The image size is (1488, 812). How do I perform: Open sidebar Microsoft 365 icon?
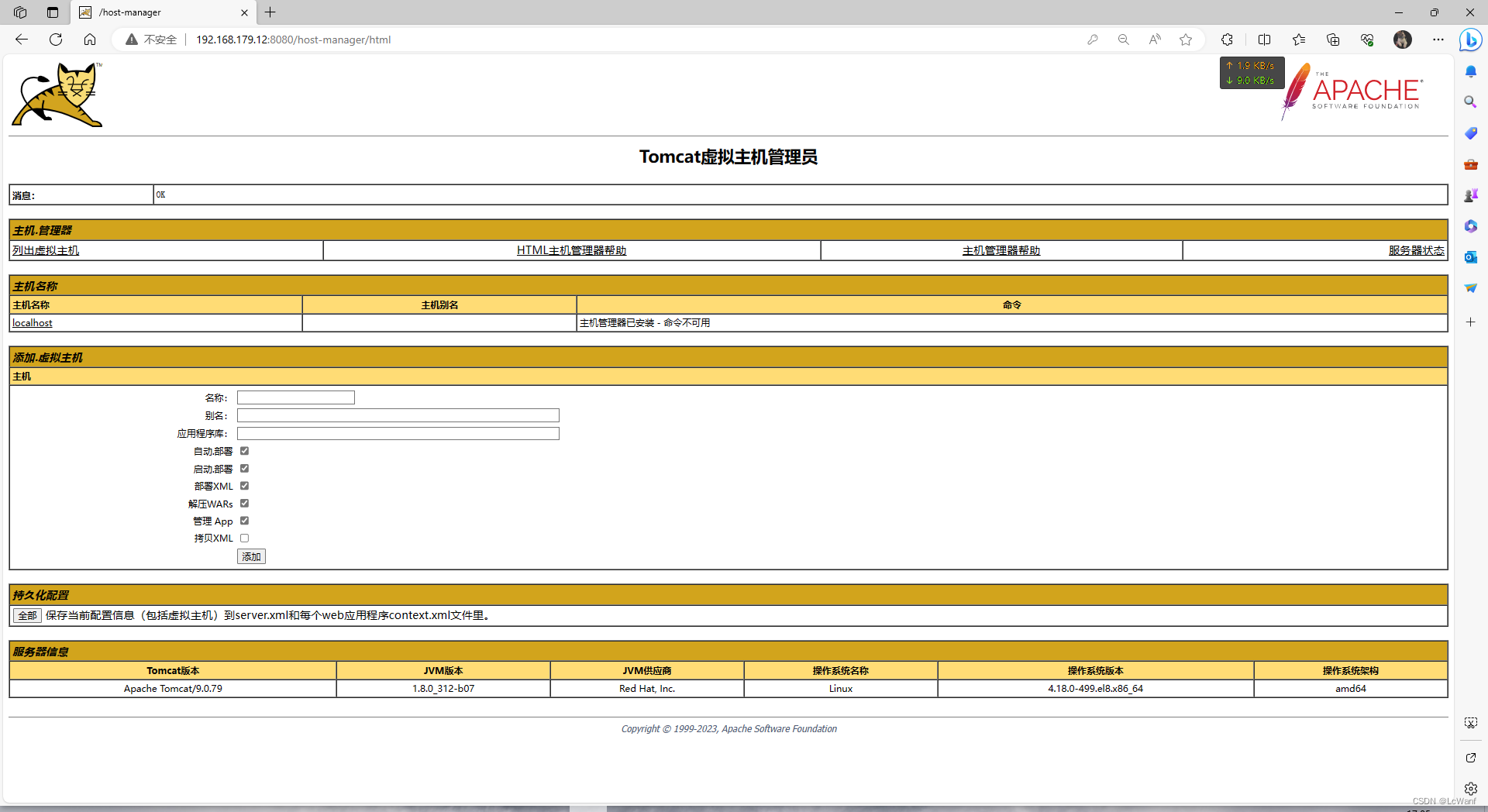point(1471,226)
